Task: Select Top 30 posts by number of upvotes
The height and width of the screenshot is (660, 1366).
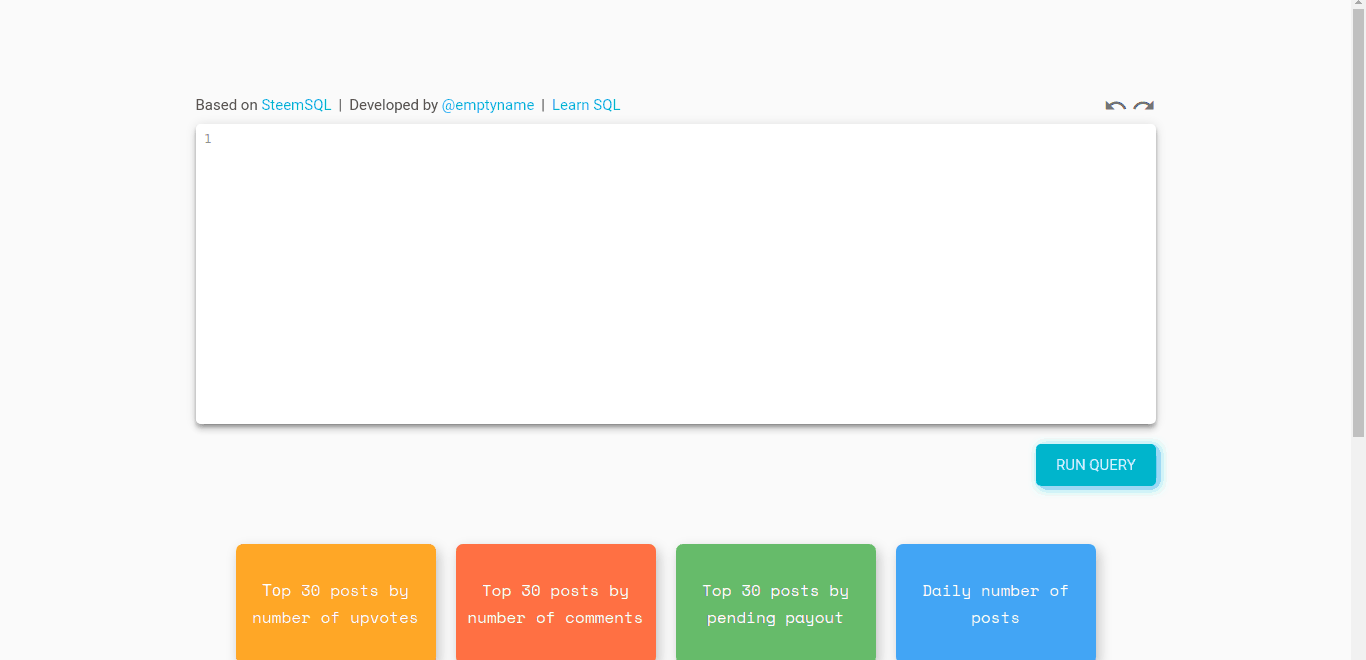Action: pos(336,602)
